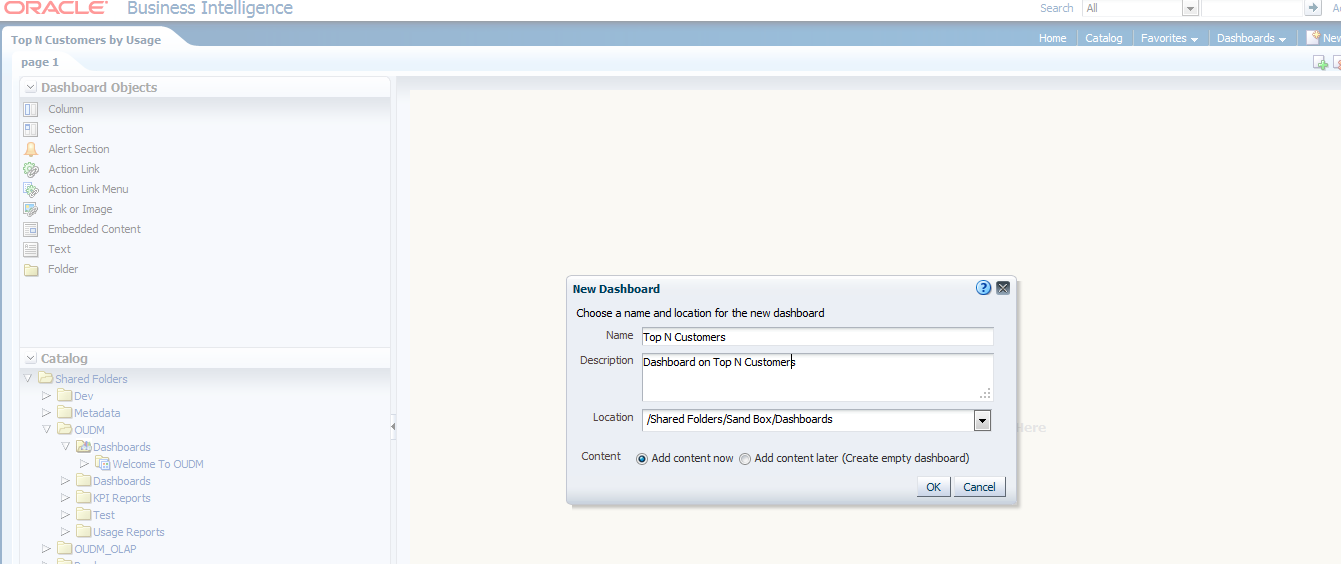Click the Top N Customers by Usage title

[x=86, y=40]
